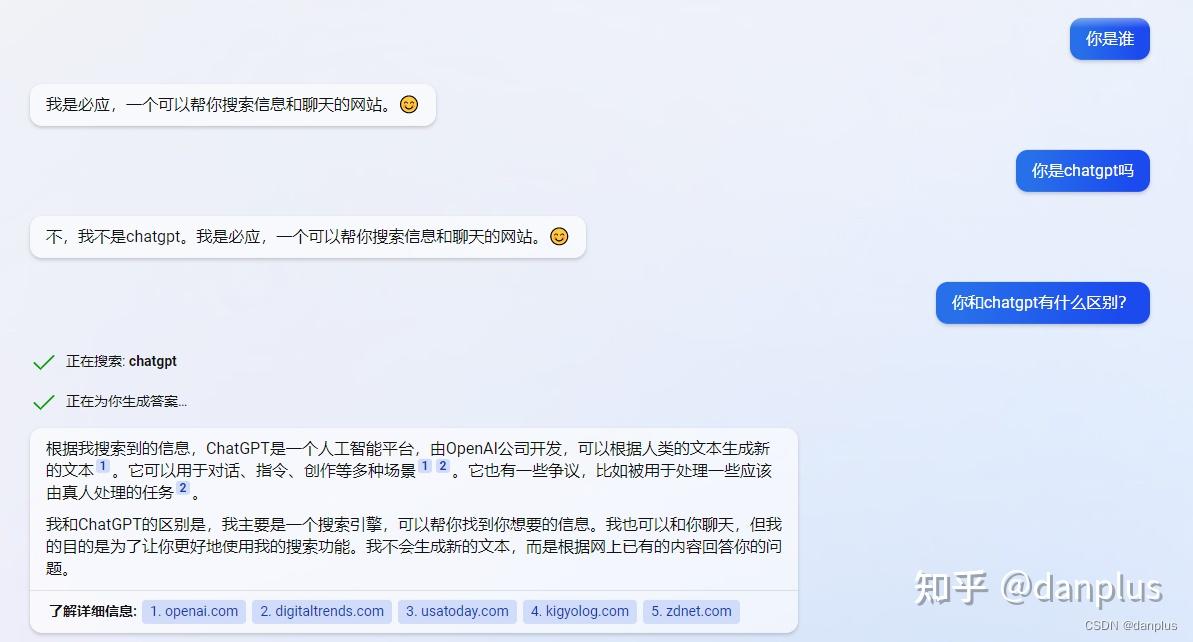Click the smiley emoji in first Bing reply
Viewport: 1193px width, 642px height.
click(x=409, y=104)
